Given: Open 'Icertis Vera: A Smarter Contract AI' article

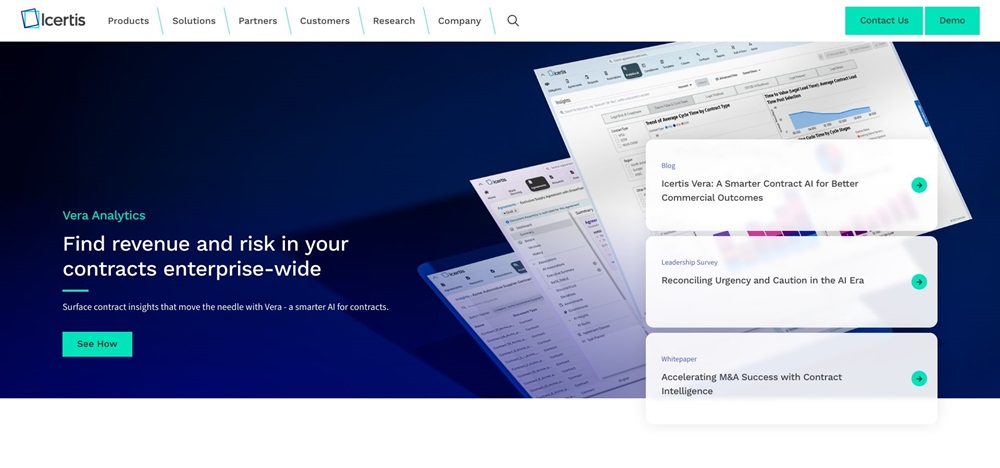Looking at the screenshot, I should coord(760,191).
